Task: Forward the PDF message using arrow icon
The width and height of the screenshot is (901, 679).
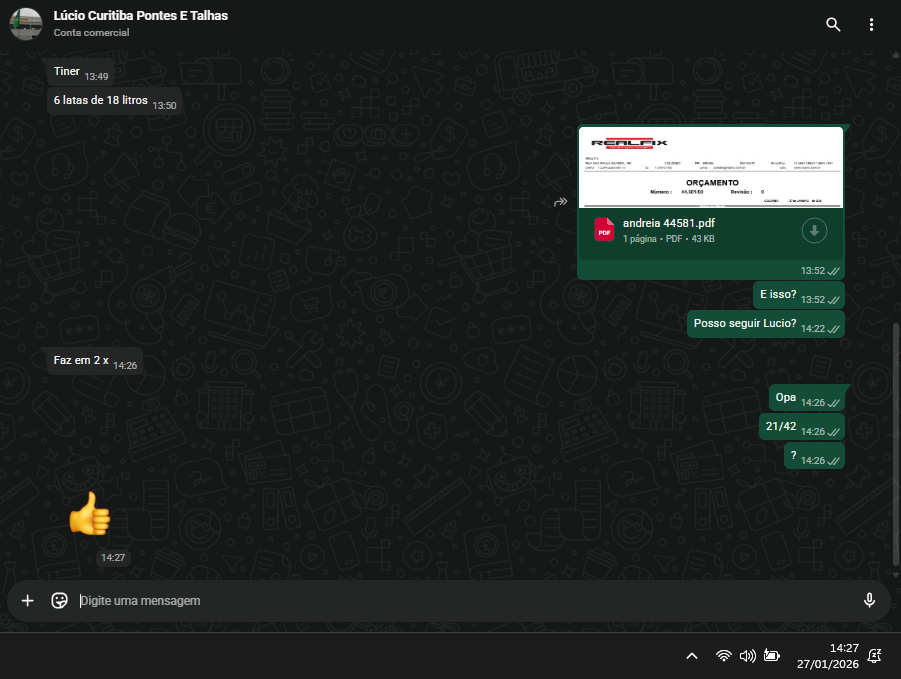Action: [x=561, y=202]
